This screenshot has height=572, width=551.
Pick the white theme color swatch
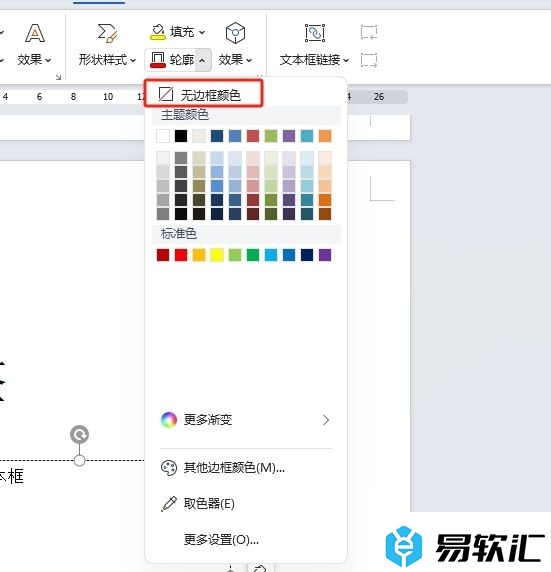click(x=163, y=136)
